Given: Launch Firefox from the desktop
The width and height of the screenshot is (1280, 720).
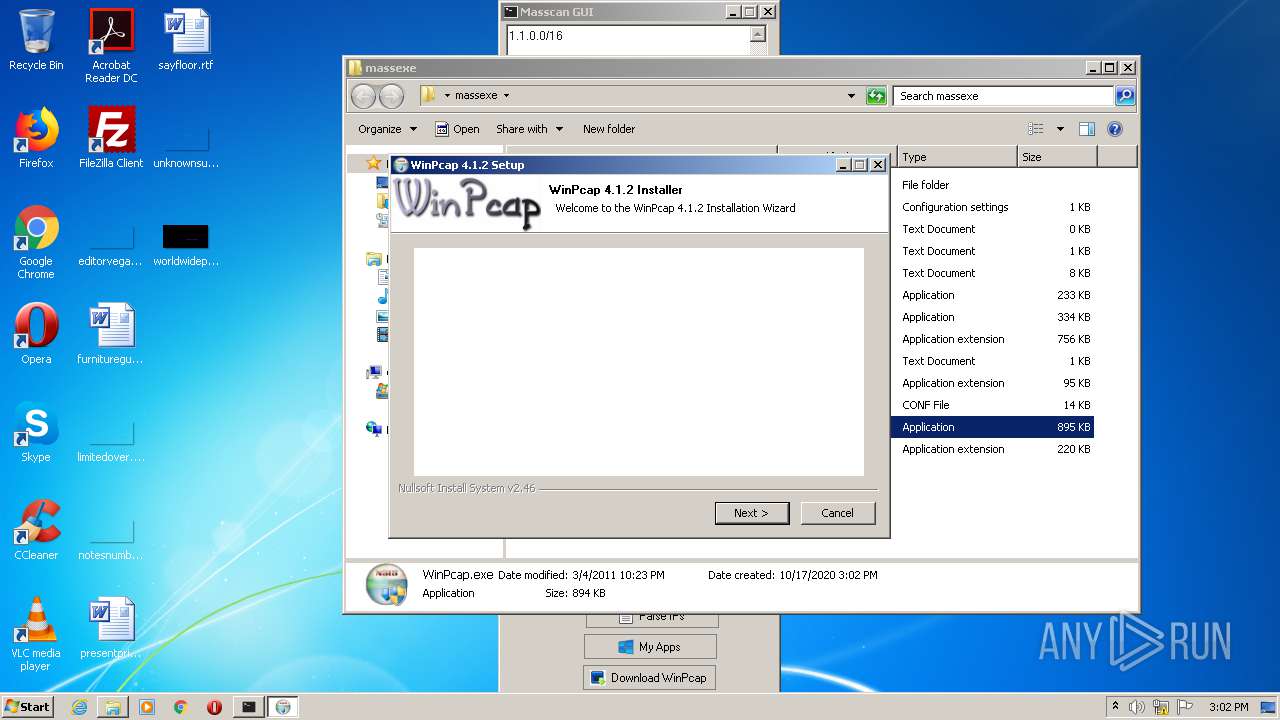Looking at the screenshot, I should 36,138.
